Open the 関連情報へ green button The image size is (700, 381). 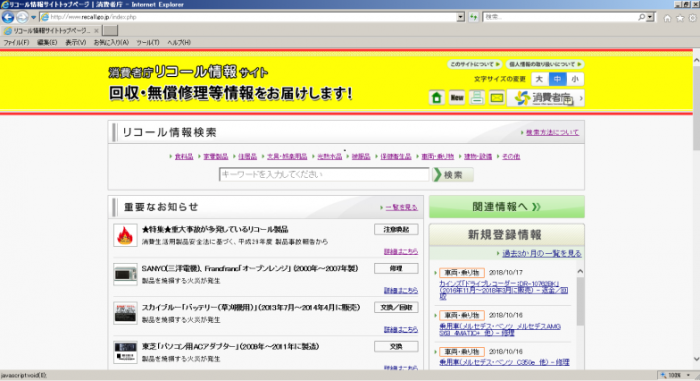pyautogui.click(x=507, y=207)
